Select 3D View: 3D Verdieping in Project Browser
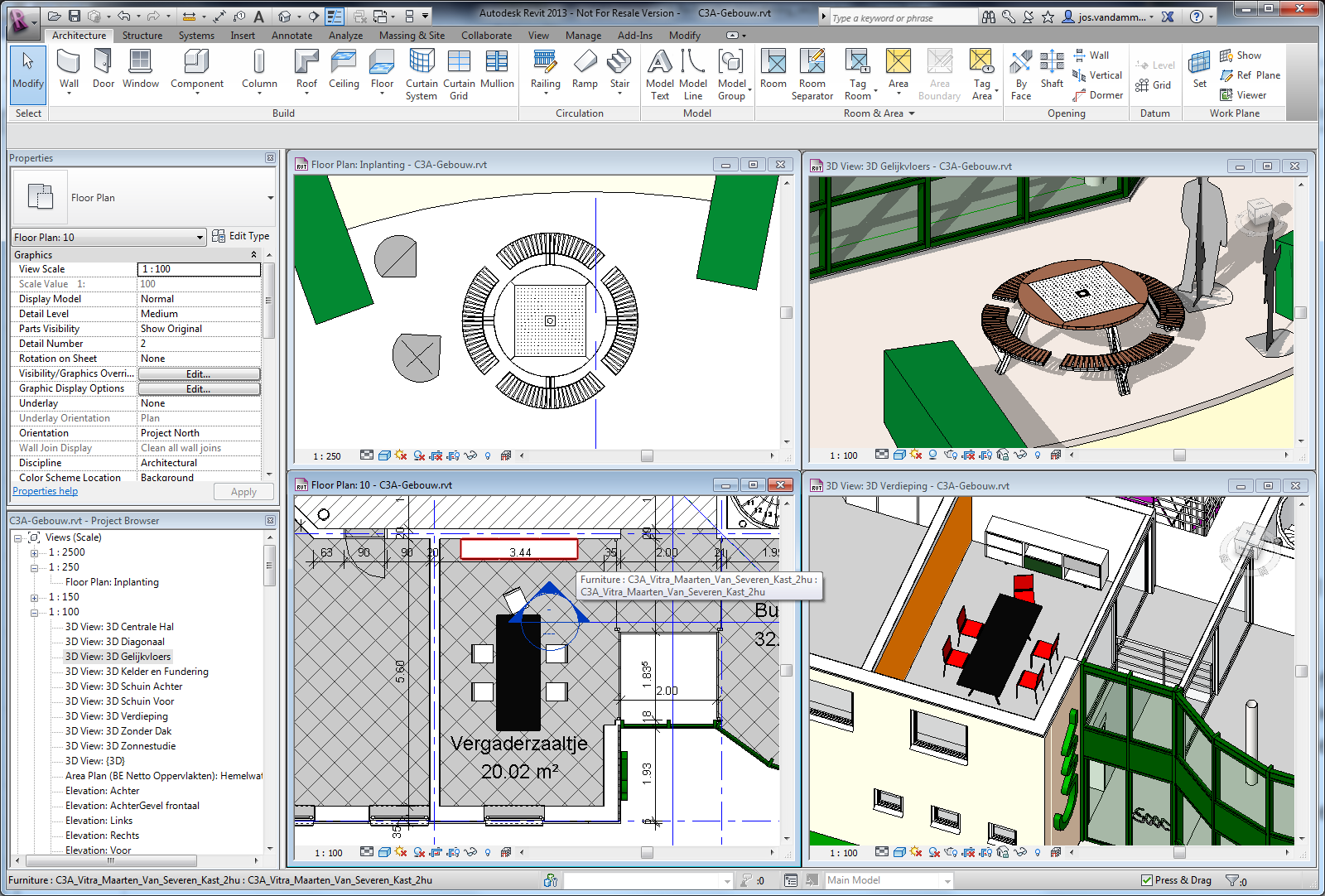Viewport: 1325px width, 896px height. pos(116,716)
